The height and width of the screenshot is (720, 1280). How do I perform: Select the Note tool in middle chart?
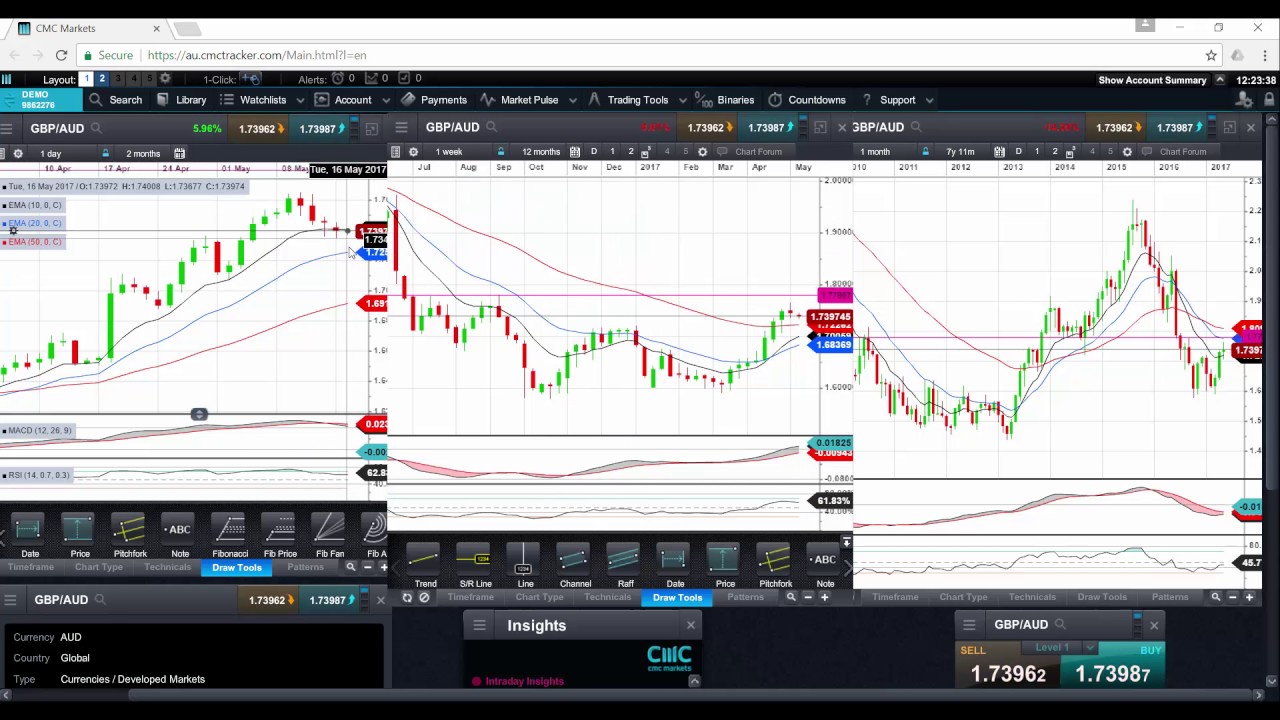pos(825,566)
